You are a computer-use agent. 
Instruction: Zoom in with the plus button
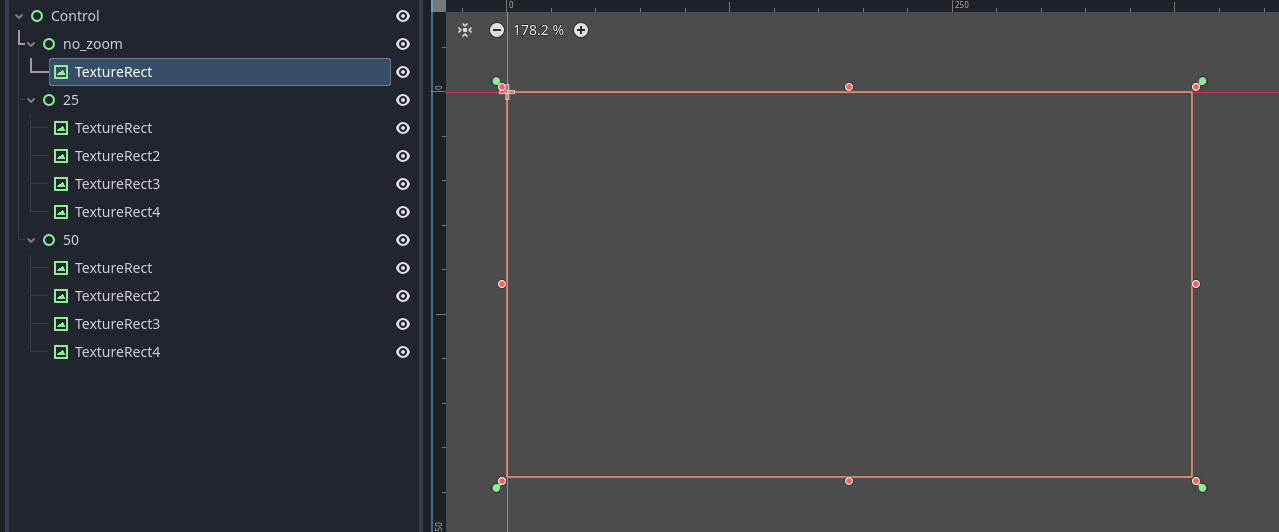[x=581, y=30]
